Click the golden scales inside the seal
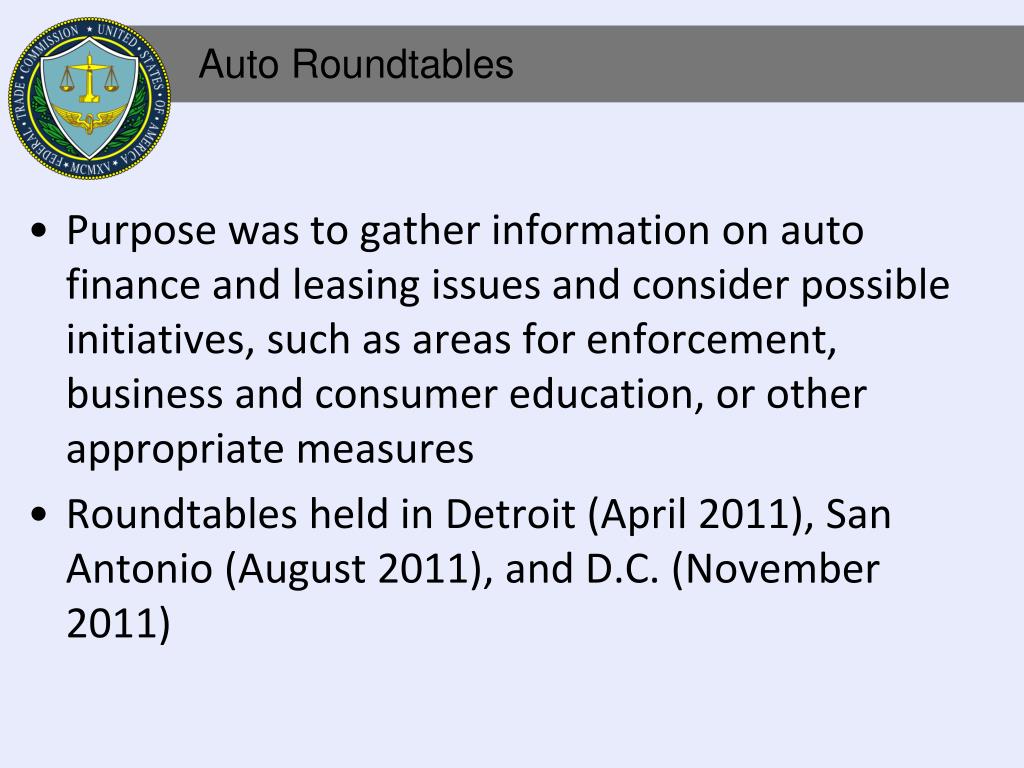Viewport: 1024px width, 768px height. pyautogui.click(x=91, y=78)
